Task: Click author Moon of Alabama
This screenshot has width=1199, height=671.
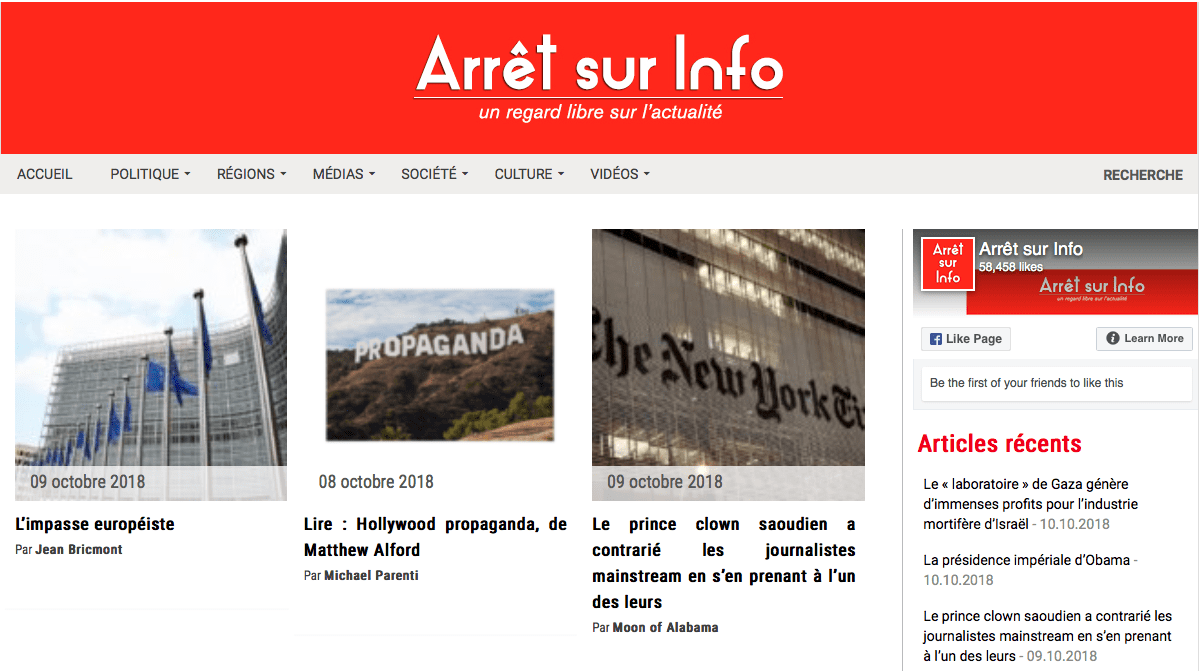Action: click(x=665, y=627)
